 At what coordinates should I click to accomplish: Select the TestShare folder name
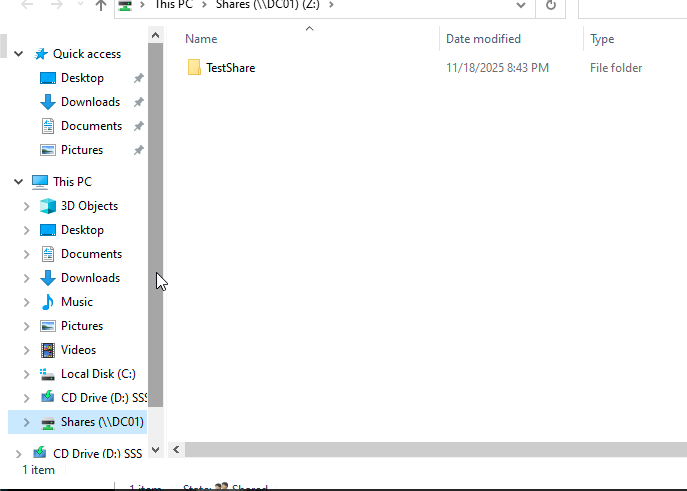[x=231, y=68]
